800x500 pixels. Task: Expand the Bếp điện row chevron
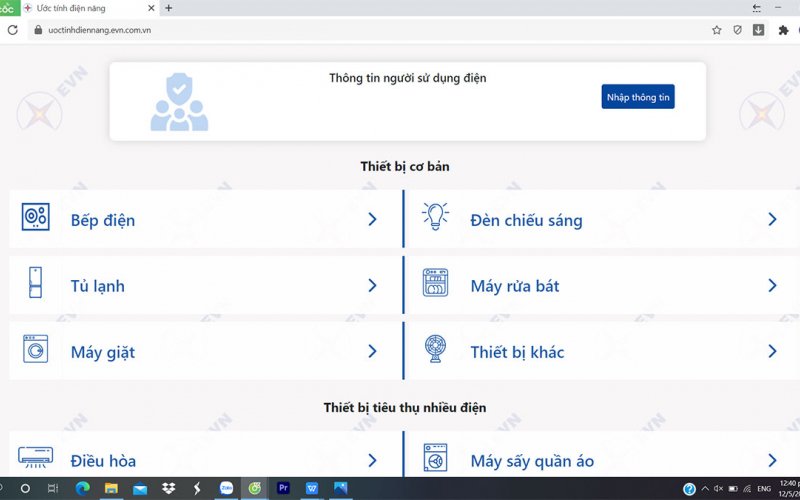[372, 219]
